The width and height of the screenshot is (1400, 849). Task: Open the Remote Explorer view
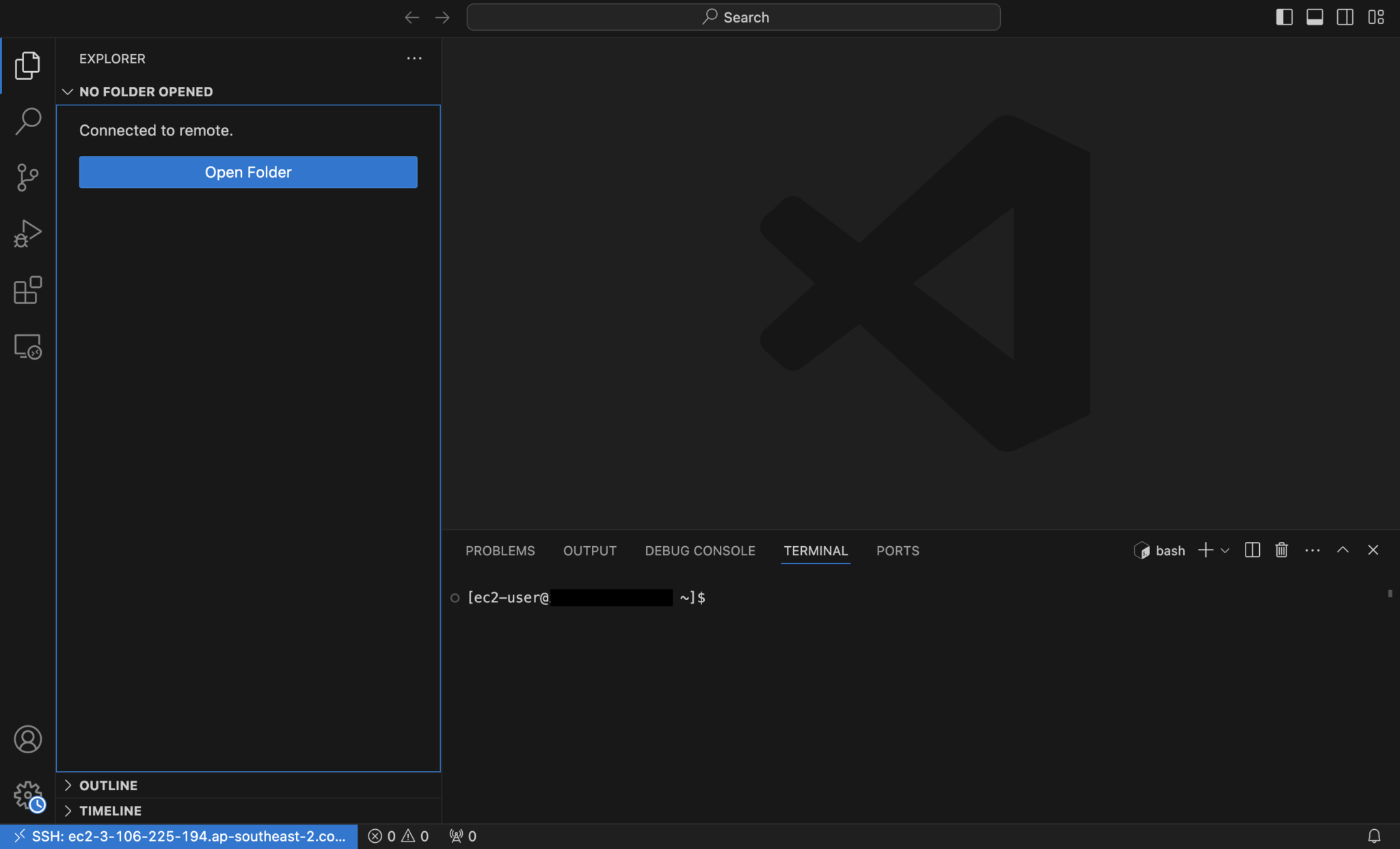27,347
